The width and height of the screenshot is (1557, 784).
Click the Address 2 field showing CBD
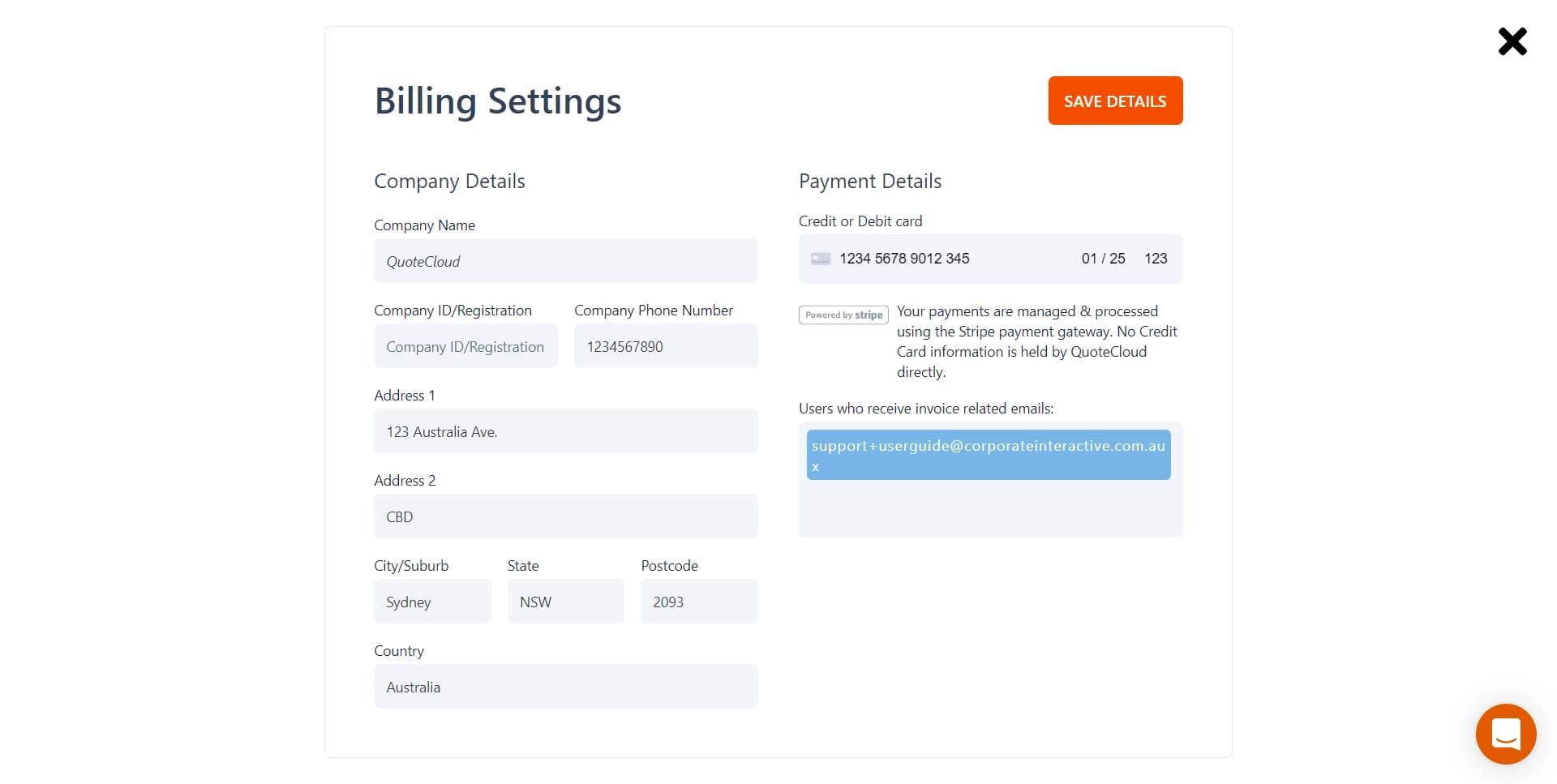(x=565, y=516)
